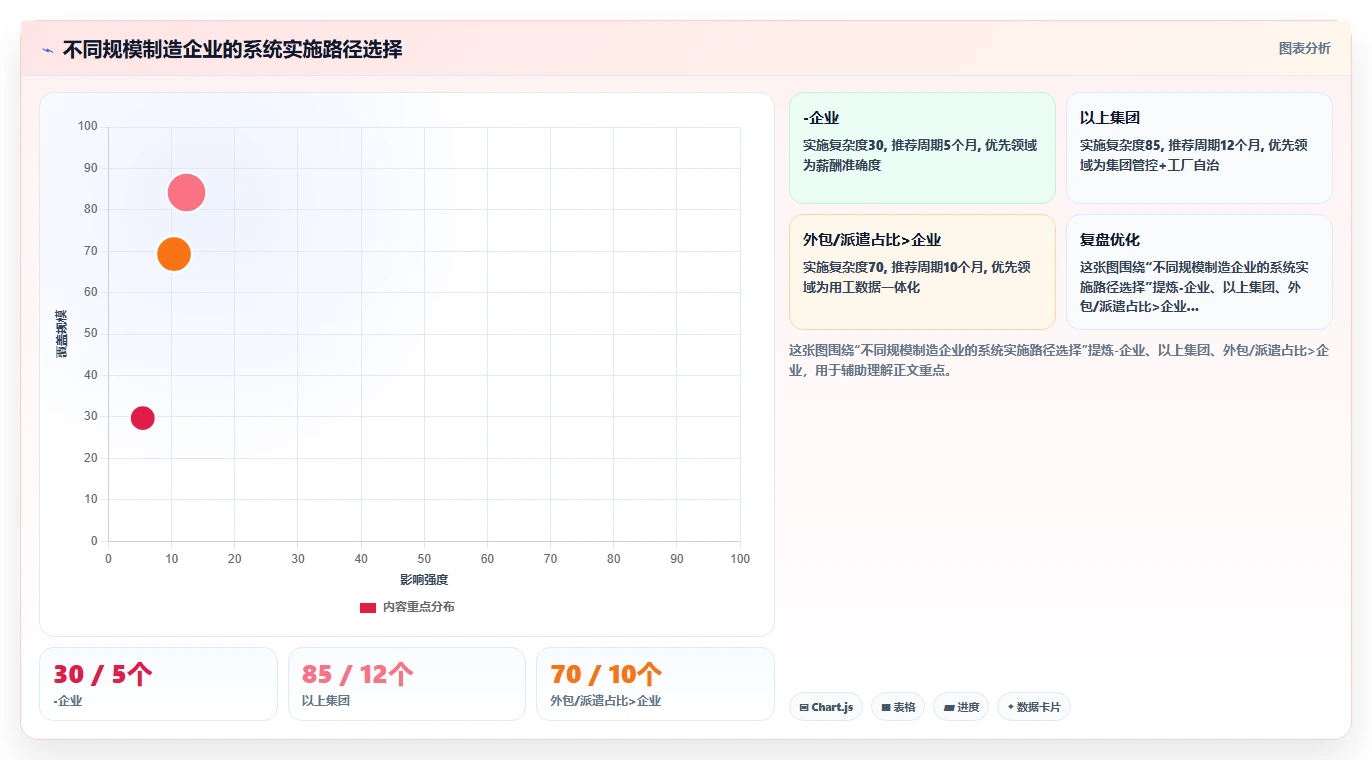Open the -企业 green info card
The image size is (1372, 760).
(922, 148)
